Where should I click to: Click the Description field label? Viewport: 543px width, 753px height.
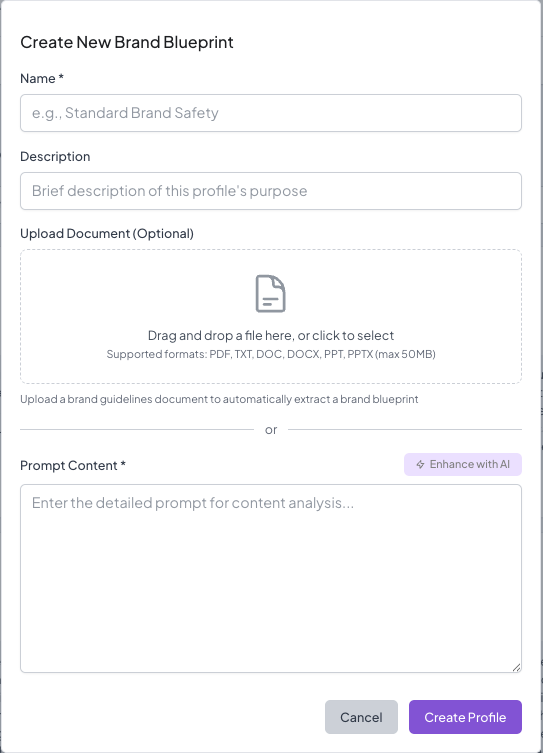[55, 157]
